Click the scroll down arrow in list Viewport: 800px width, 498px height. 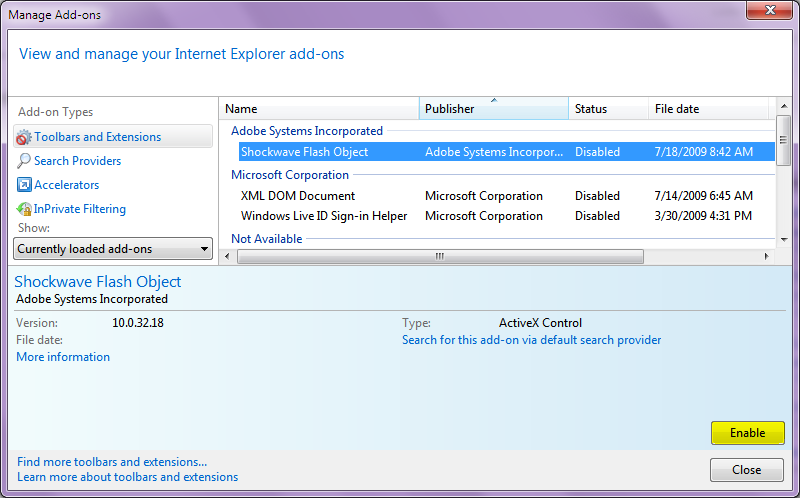(x=784, y=239)
